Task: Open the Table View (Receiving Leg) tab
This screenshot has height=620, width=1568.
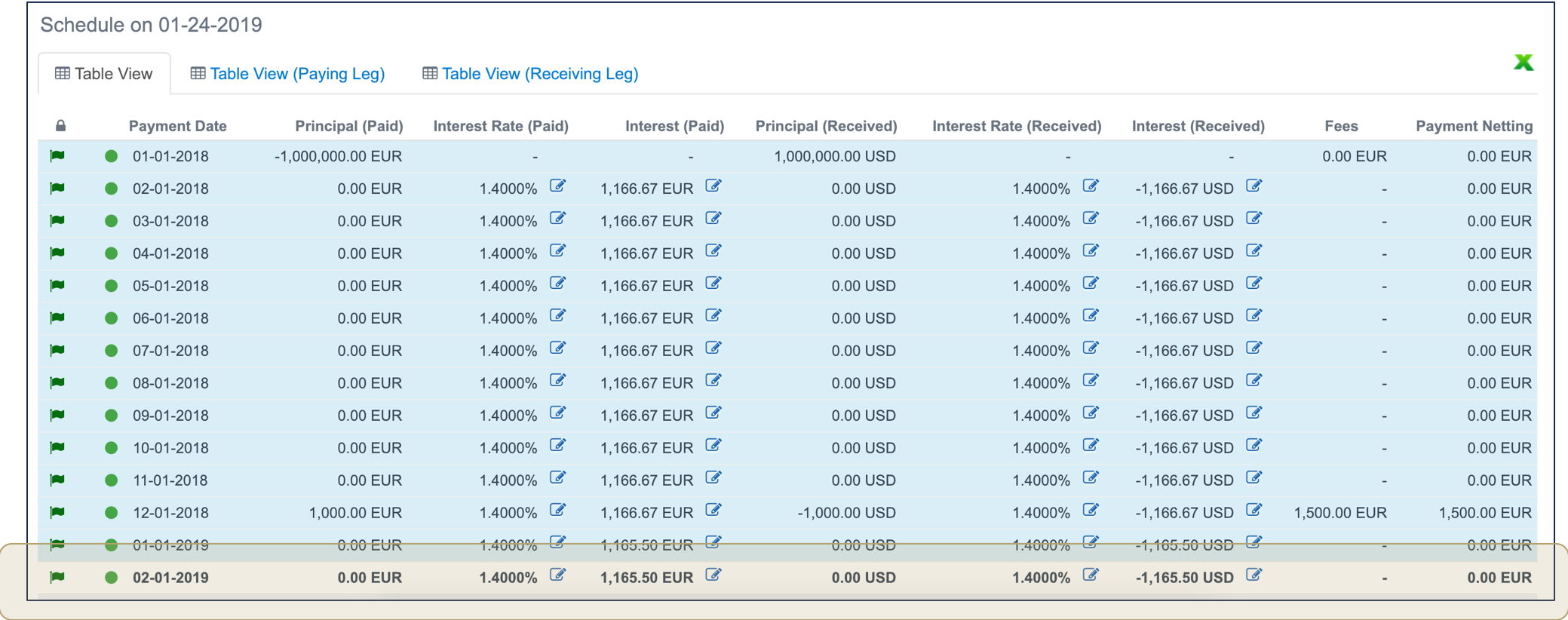Action: pos(530,74)
